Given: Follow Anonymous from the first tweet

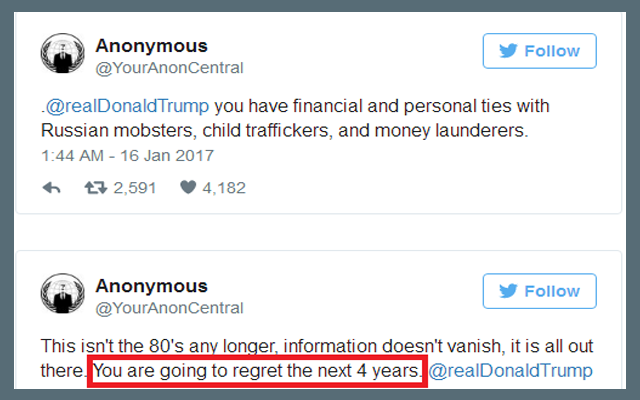Looking at the screenshot, I should click(539, 51).
